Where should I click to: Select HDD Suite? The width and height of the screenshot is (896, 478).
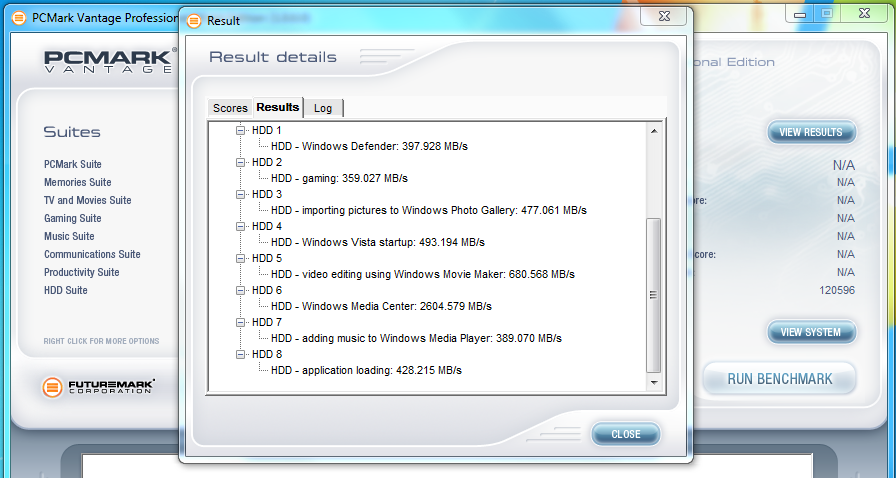point(66,290)
